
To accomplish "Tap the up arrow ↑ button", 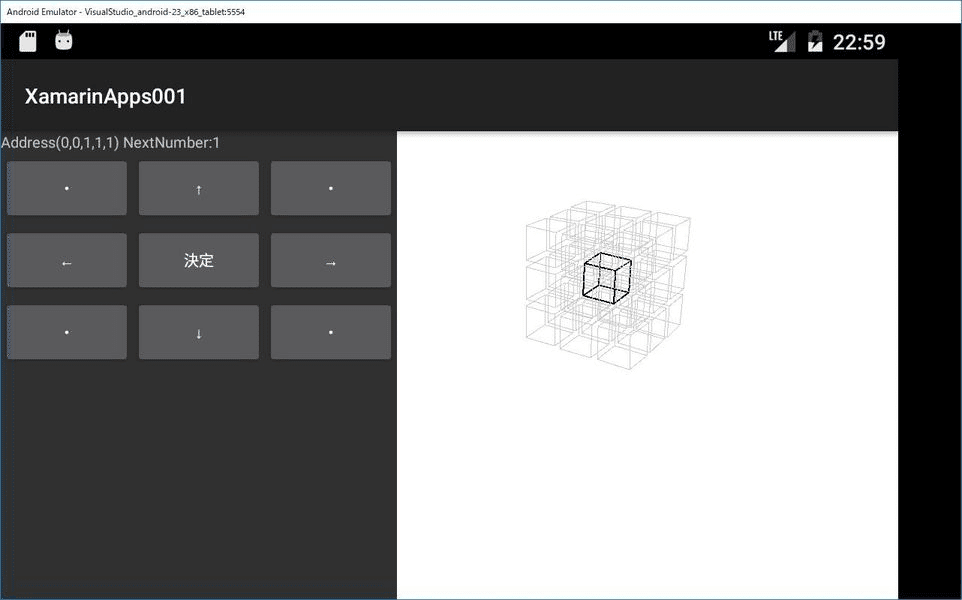I will click(x=199, y=188).
